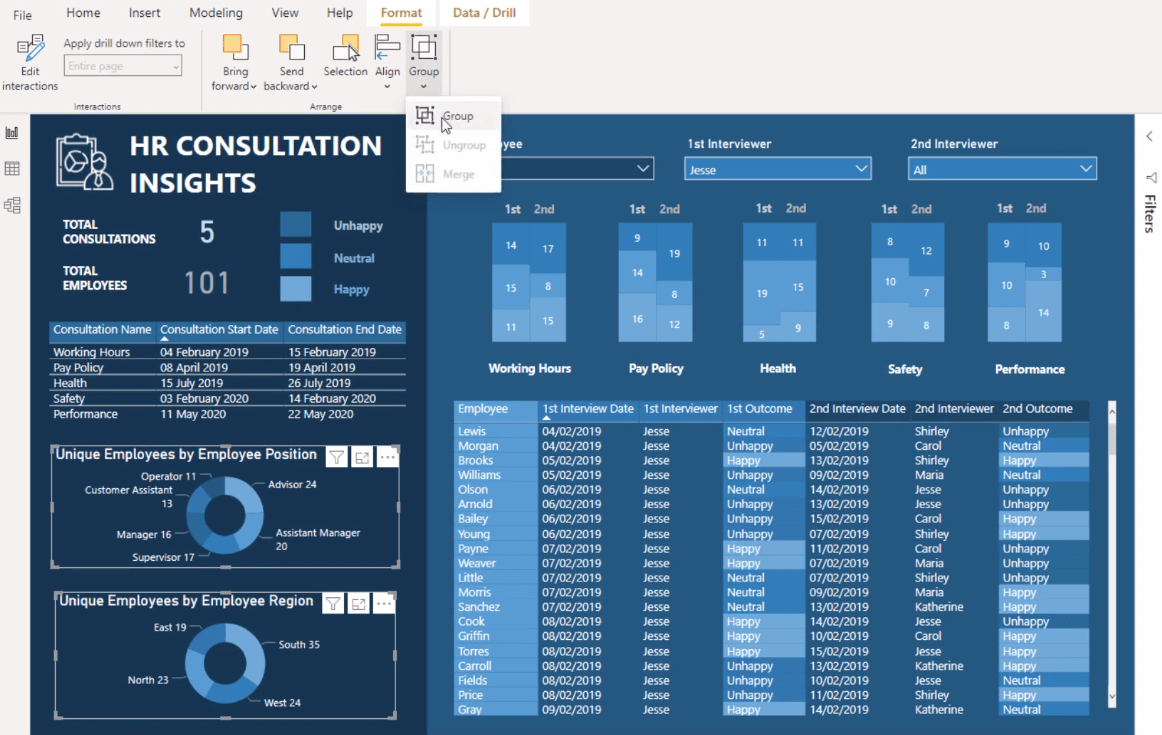Image resolution: width=1162 pixels, height=735 pixels.
Task: Click the Safety chart label
Action: [905, 369]
